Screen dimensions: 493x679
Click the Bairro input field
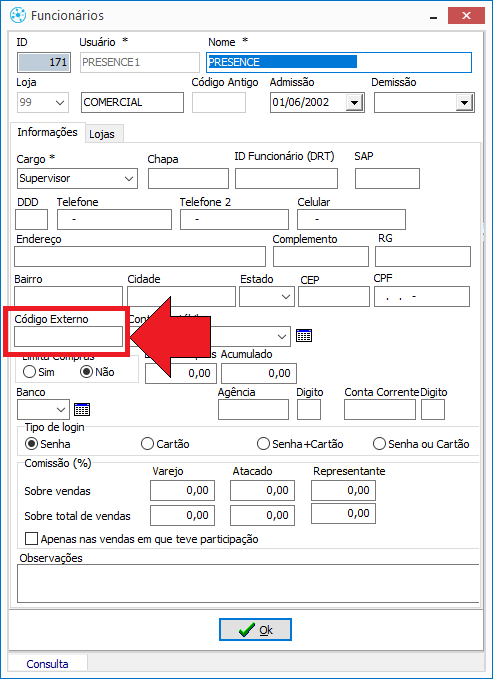pos(68,297)
